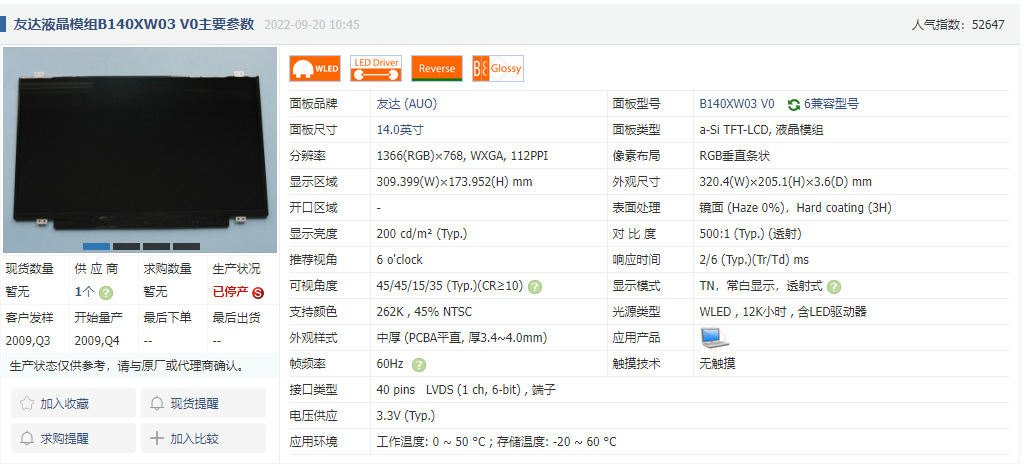Viewport: 1028px width, 468px height.
Task: Click the popularity index 人气指数: 52647
Action: click(x=958, y=25)
